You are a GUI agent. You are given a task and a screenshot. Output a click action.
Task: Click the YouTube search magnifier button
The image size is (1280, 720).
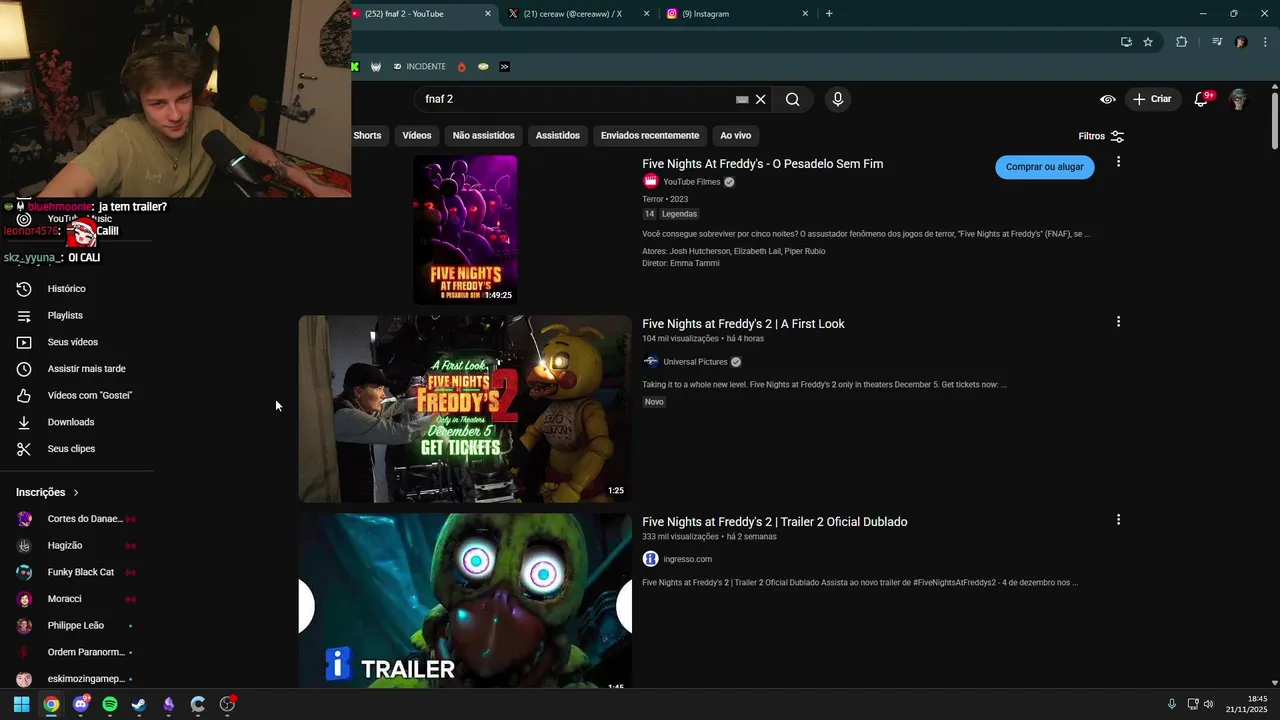792,99
